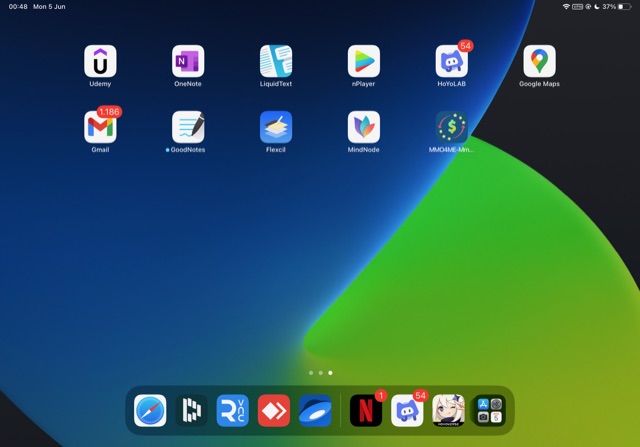Screen dimensions: 640x447
Task: Open the Flexcil app
Action: [x=276, y=127]
